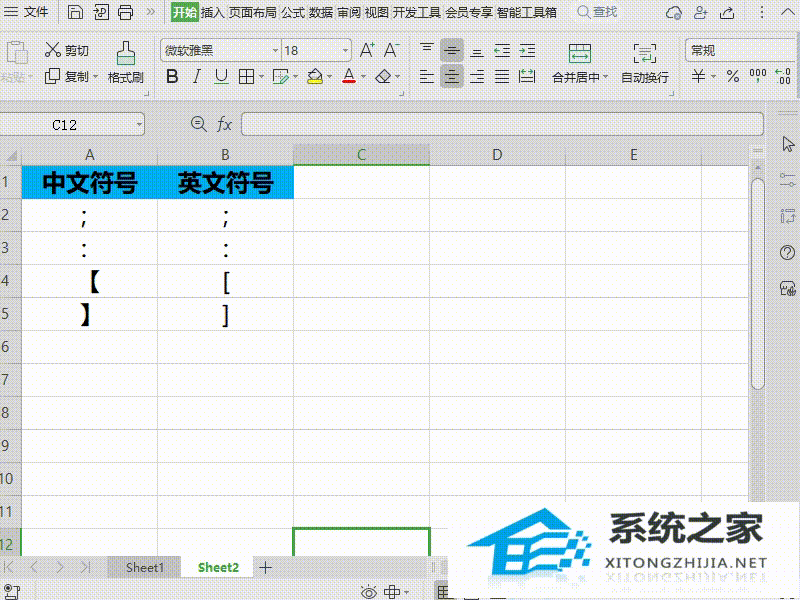Open the 微软雅黑 font name dropdown
The height and width of the screenshot is (600, 800).
coord(276,50)
